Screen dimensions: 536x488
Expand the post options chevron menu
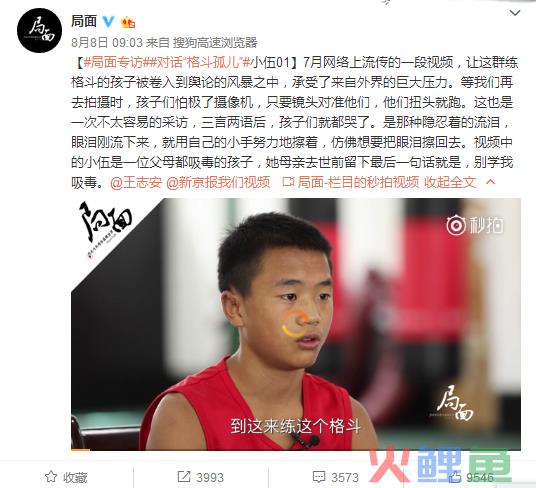(515, 13)
